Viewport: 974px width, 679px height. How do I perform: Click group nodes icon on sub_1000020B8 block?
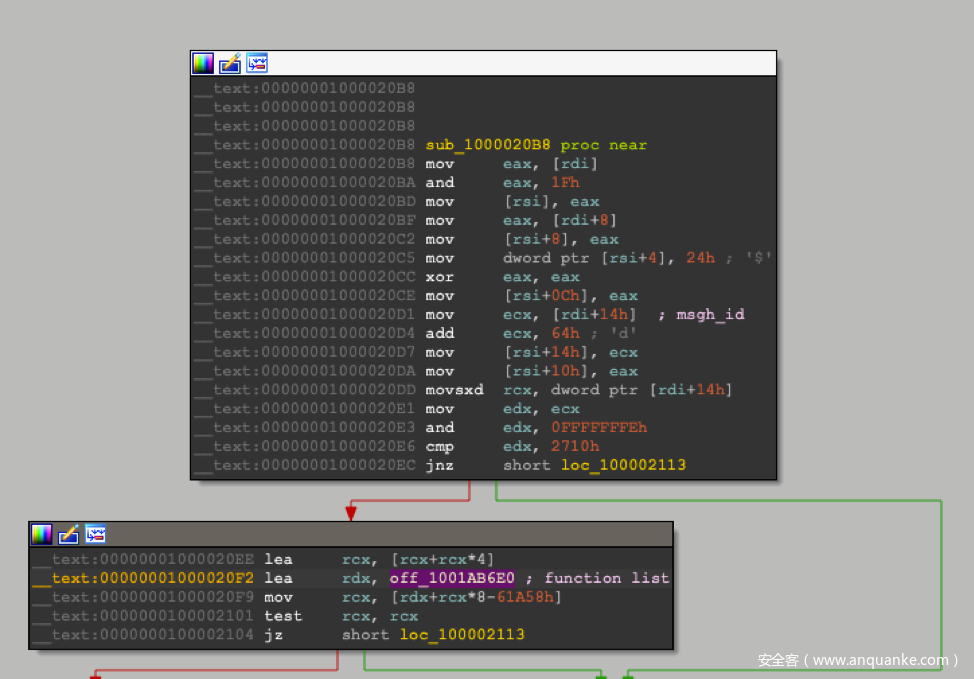[x=257, y=64]
